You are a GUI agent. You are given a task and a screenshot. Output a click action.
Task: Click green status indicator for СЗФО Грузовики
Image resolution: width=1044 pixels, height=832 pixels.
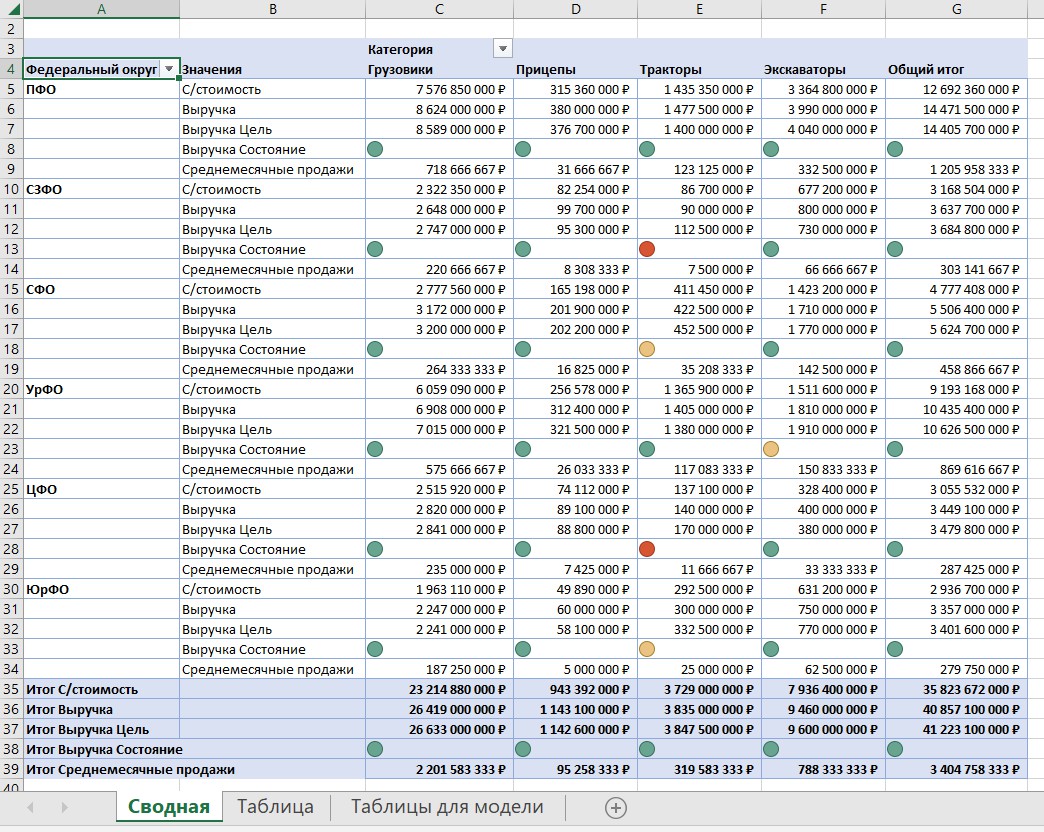pyautogui.click(x=375, y=249)
